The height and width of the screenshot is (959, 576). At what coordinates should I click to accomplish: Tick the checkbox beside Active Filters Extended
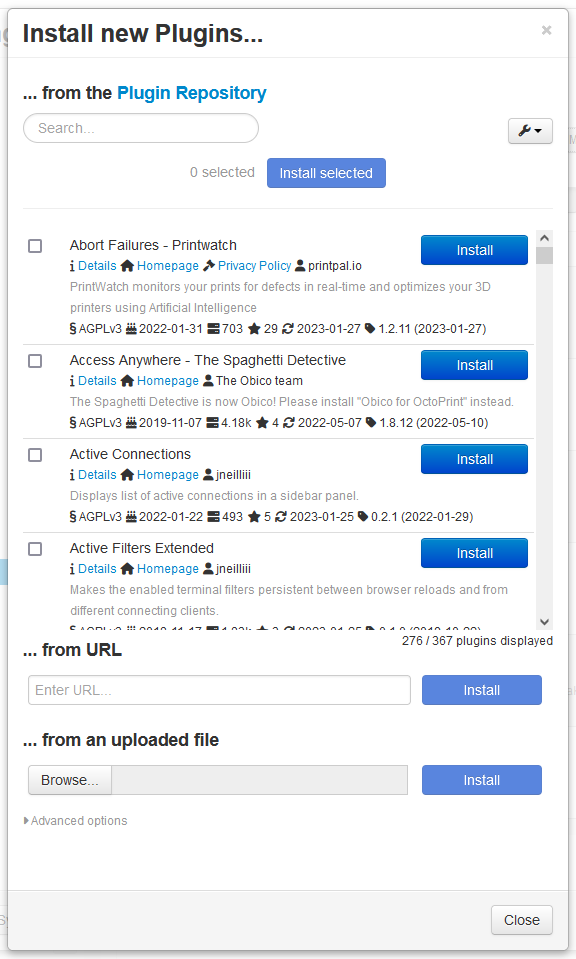click(x=35, y=549)
